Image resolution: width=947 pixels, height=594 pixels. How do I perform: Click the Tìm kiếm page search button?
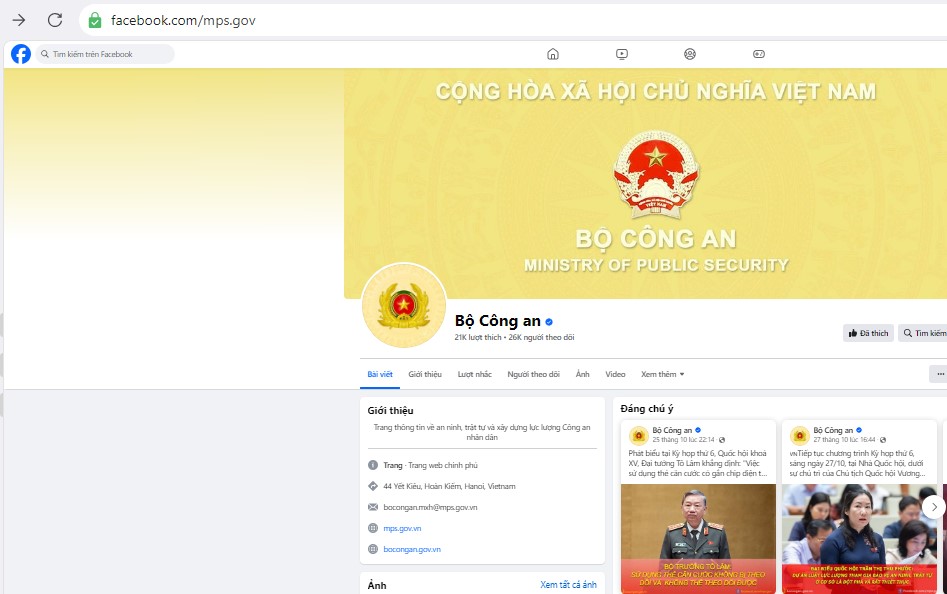(x=923, y=333)
